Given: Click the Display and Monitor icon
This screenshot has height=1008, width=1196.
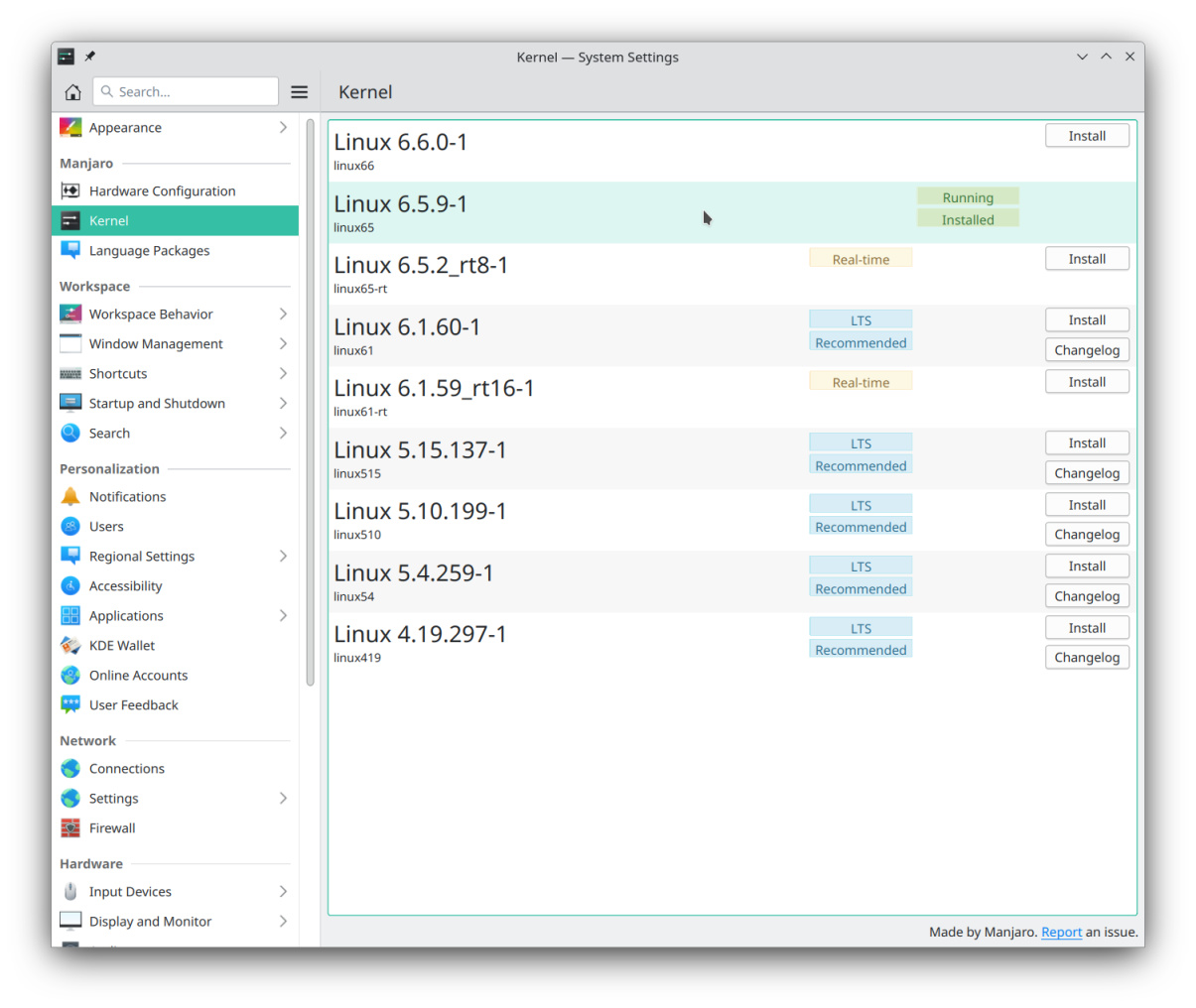Looking at the screenshot, I should coord(70,922).
